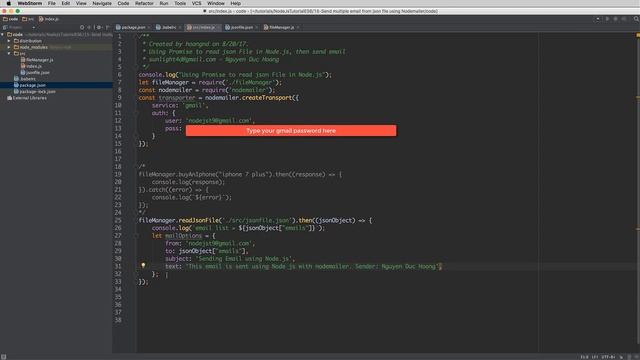Click the inspection status indicator atop scrollbar

(x=638, y=36)
